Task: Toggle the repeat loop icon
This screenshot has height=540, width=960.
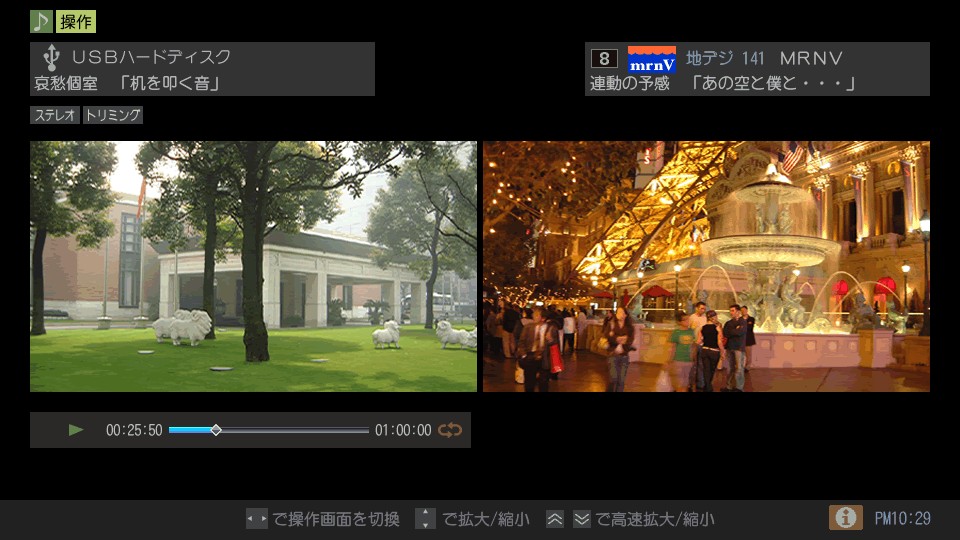Action: pos(450,430)
